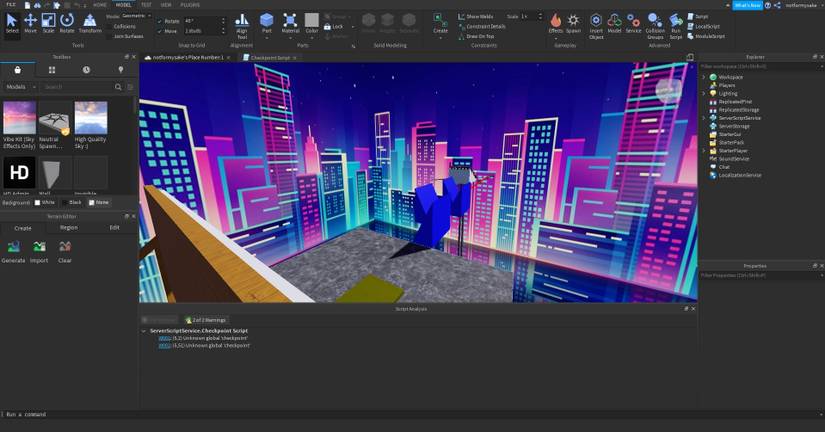Open the Align Tool
Screen dimensions: 825x432
(242, 26)
